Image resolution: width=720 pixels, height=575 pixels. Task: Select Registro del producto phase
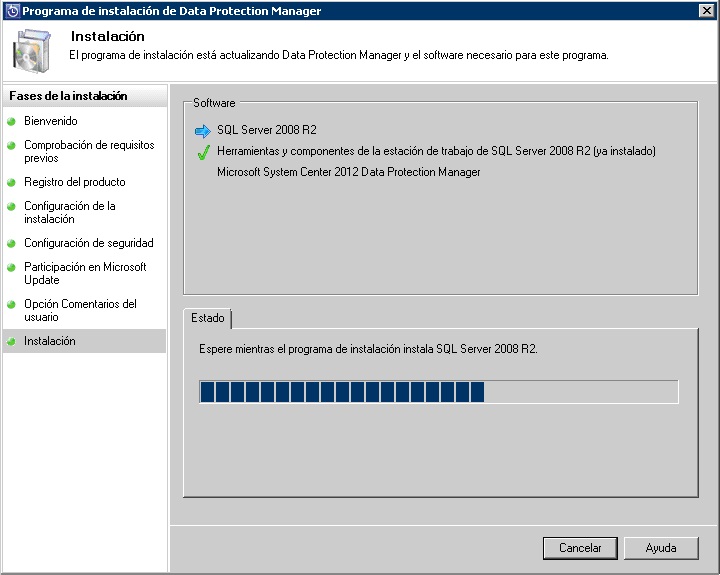pyautogui.click(x=74, y=182)
